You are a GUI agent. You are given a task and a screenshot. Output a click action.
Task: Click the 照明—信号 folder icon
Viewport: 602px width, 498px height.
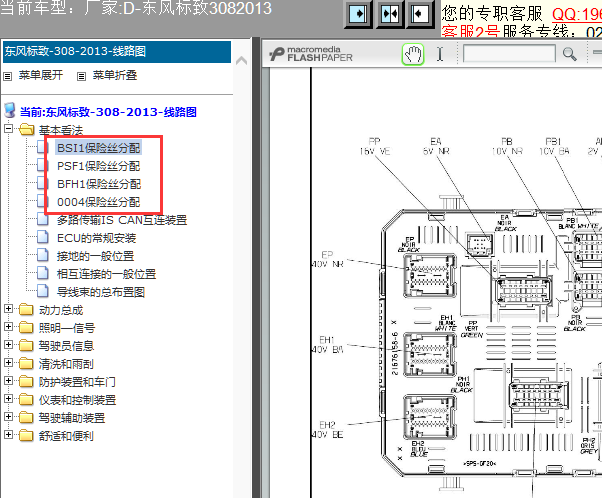pyautogui.click(x=26, y=327)
